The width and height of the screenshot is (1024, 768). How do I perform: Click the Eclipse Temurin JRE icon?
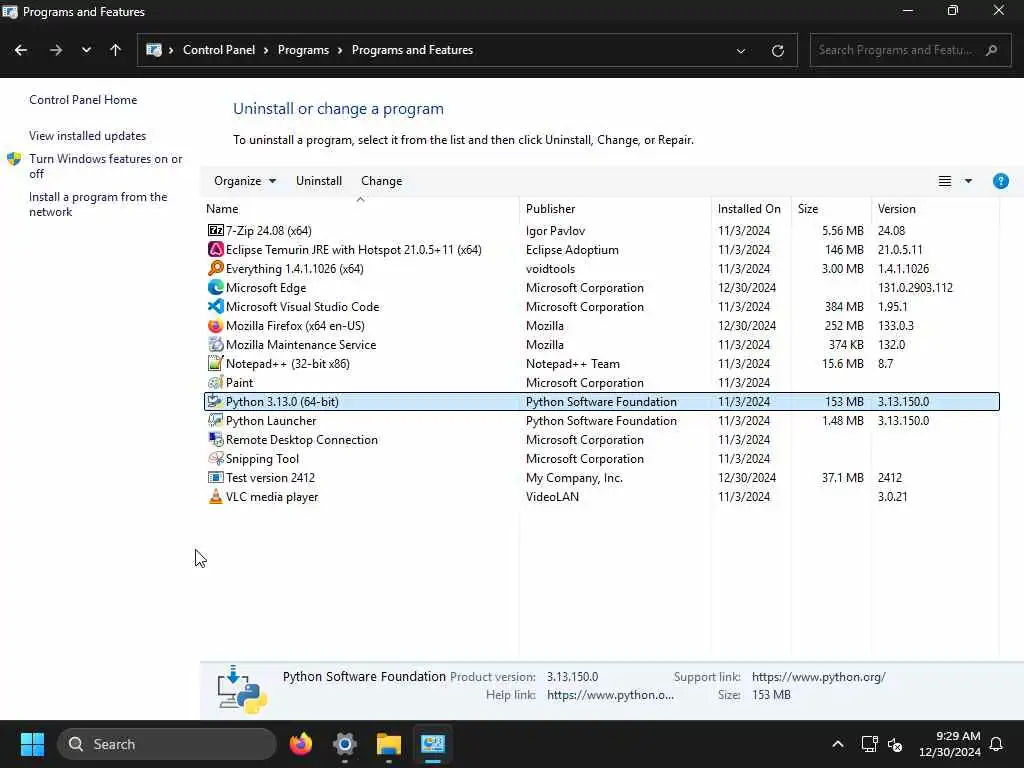[x=215, y=249]
